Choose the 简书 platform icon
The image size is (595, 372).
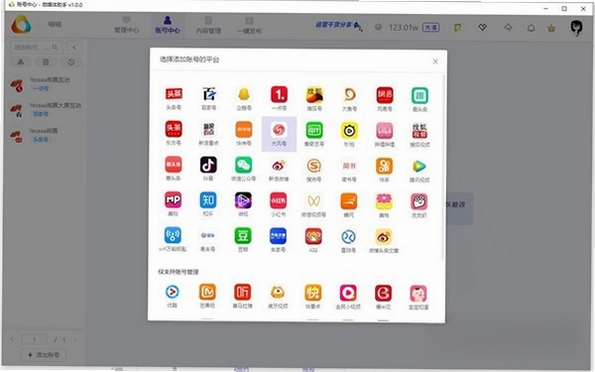349,166
